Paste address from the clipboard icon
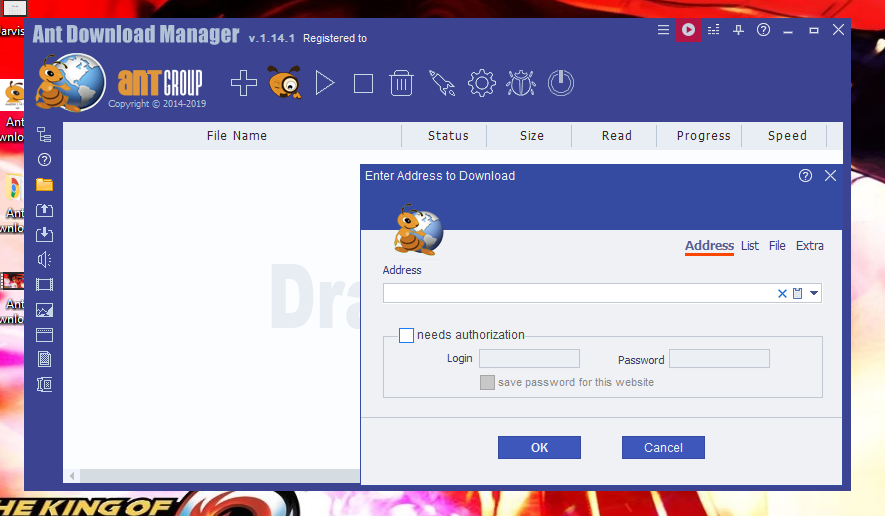 [798, 293]
